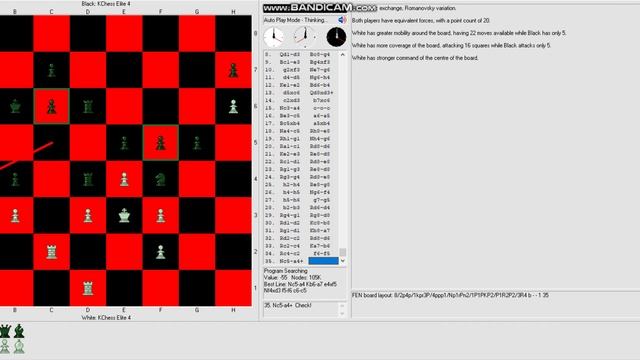Click the 'more coverage of the board' line
This screenshot has width=640, height=360.
pos(451,45)
